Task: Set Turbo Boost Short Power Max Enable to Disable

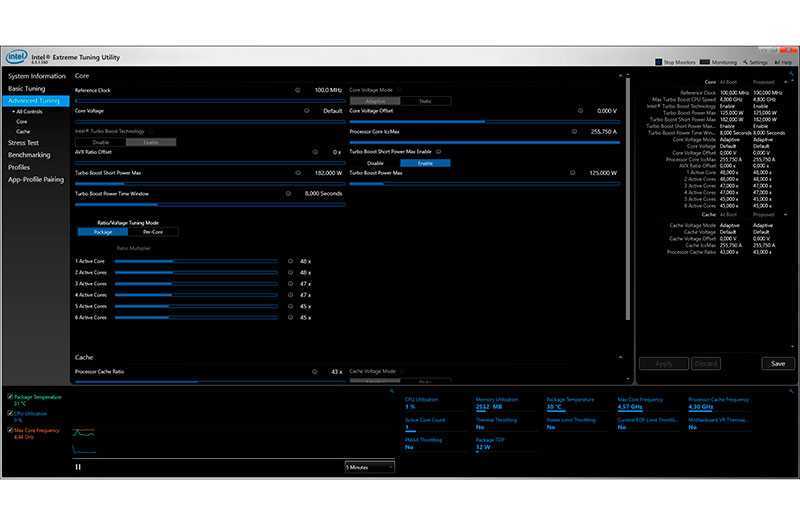Action: (x=375, y=163)
